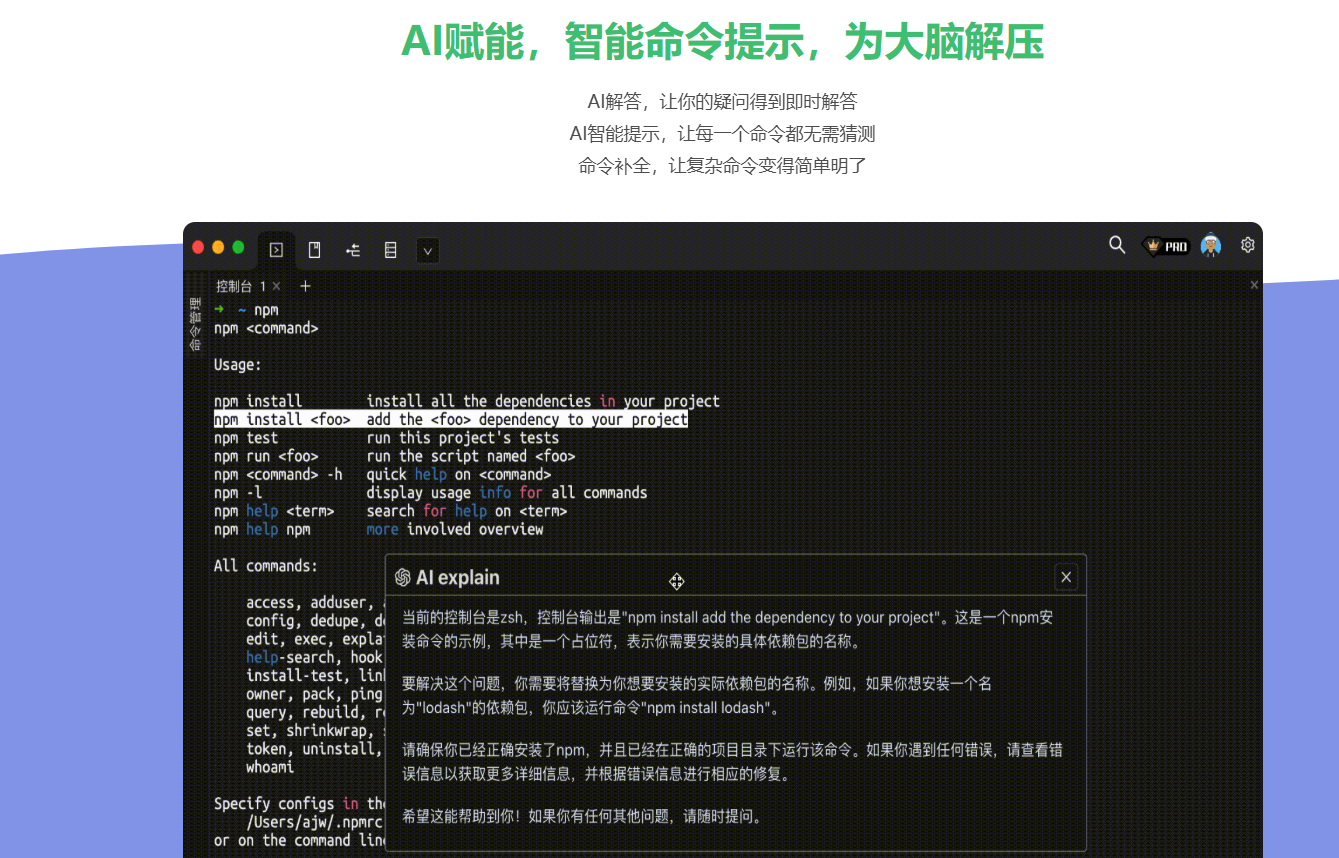Click the 'AI智能提示' subtitle line
1339x858 pixels.
click(x=722, y=133)
